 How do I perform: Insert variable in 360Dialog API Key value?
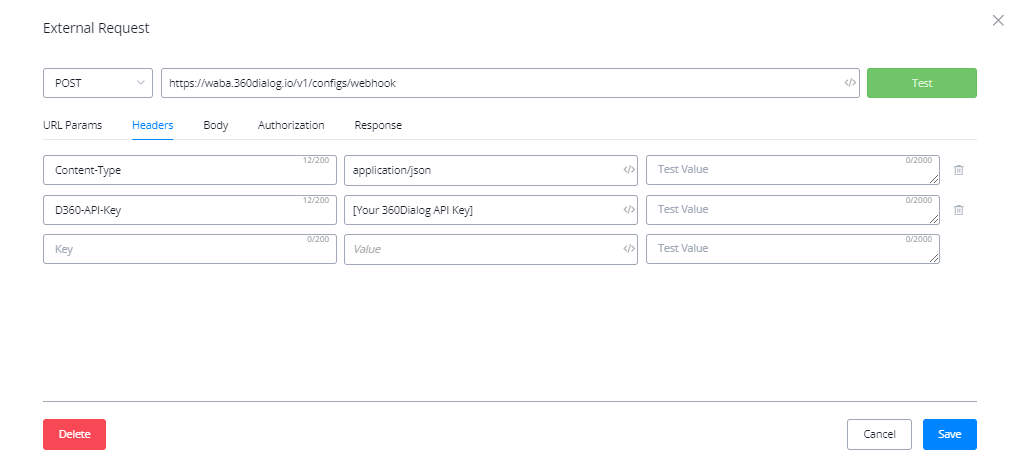click(x=629, y=210)
